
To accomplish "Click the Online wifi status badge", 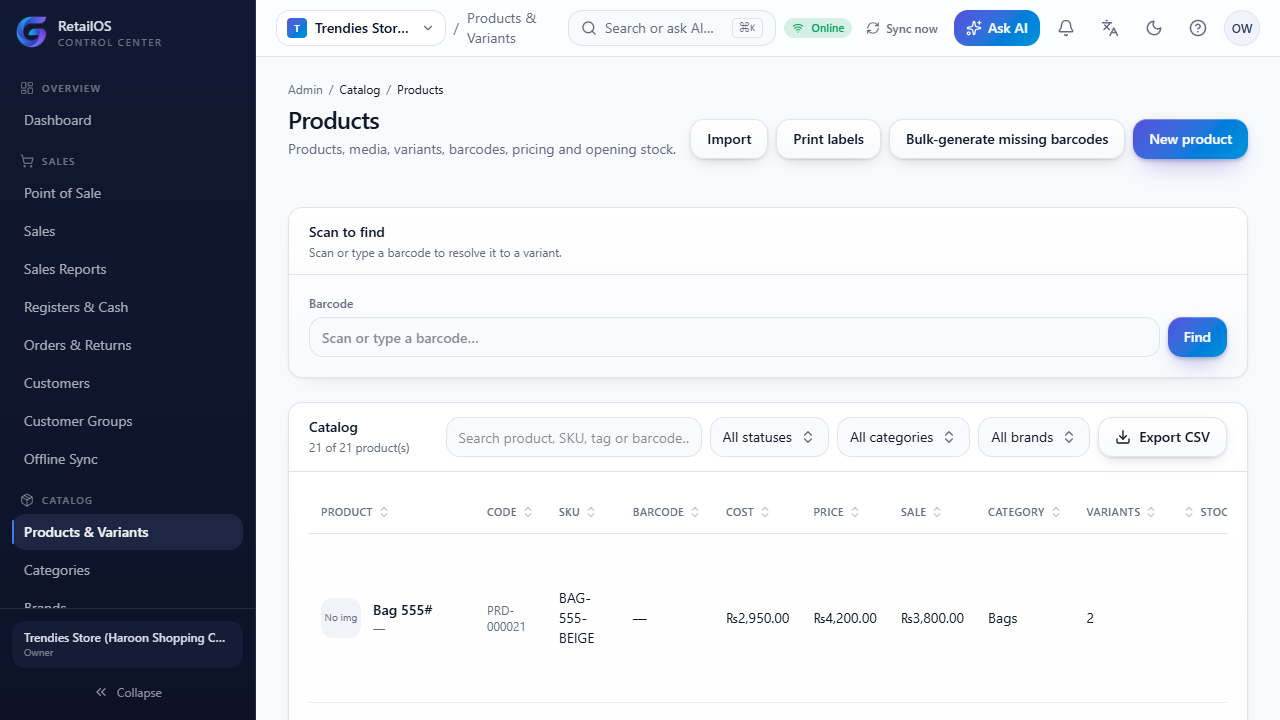I will pyautogui.click(x=818, y=28).
